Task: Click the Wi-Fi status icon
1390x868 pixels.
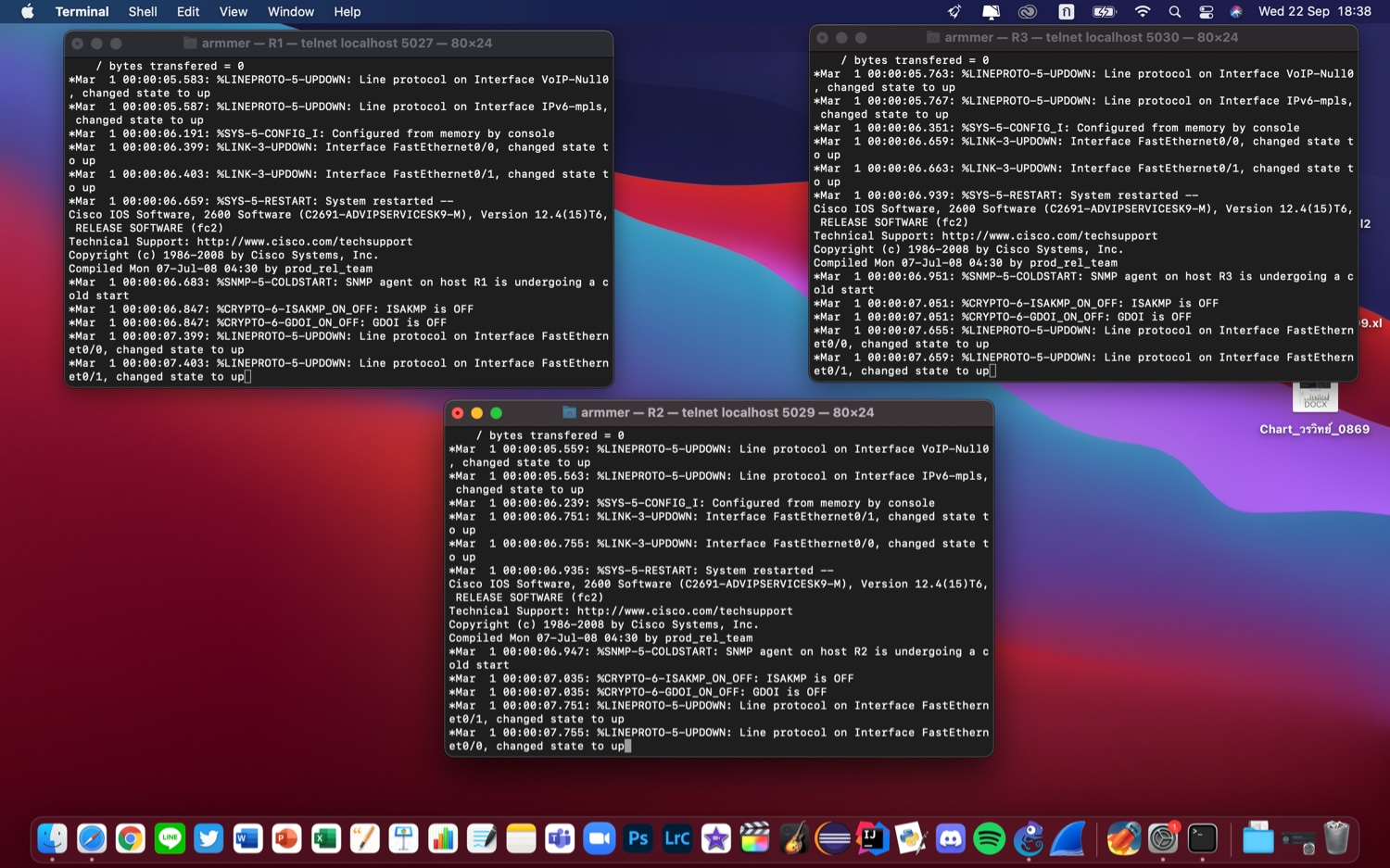Action: [1143, 12]
